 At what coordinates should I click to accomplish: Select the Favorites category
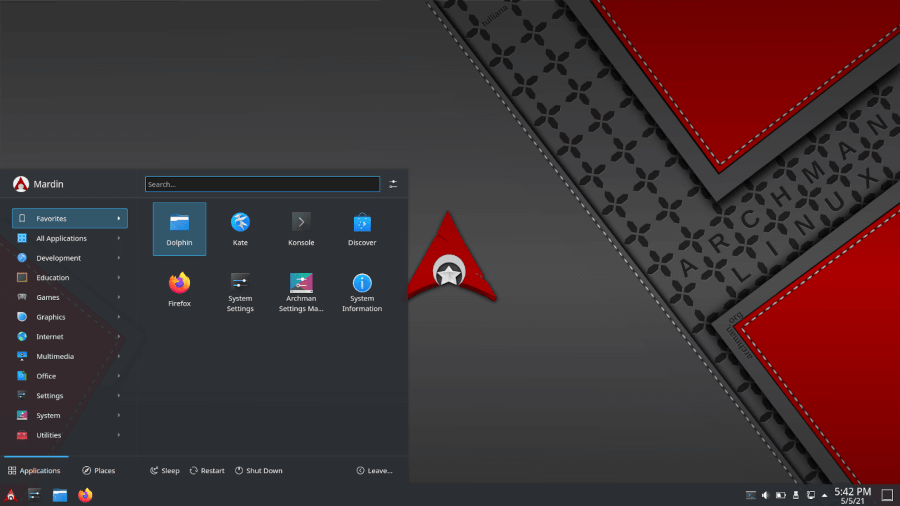point(69,219)
